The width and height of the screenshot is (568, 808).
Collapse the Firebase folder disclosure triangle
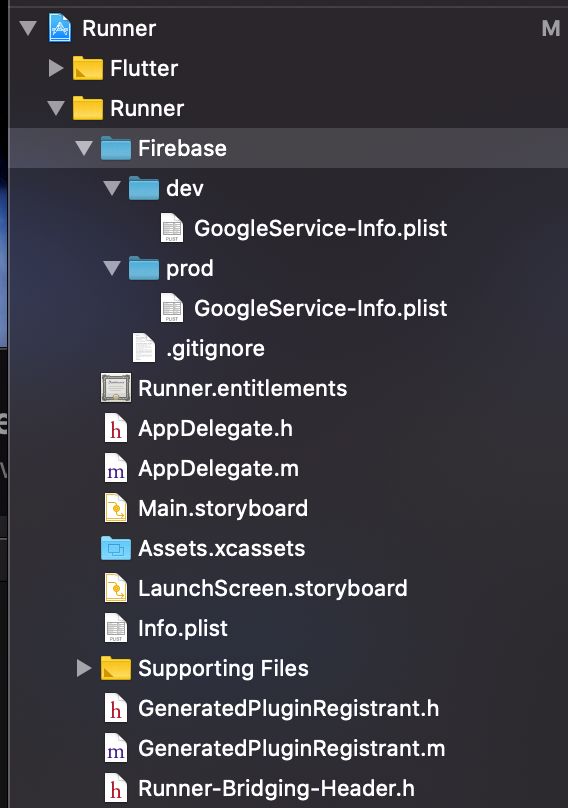click(83, 148)
